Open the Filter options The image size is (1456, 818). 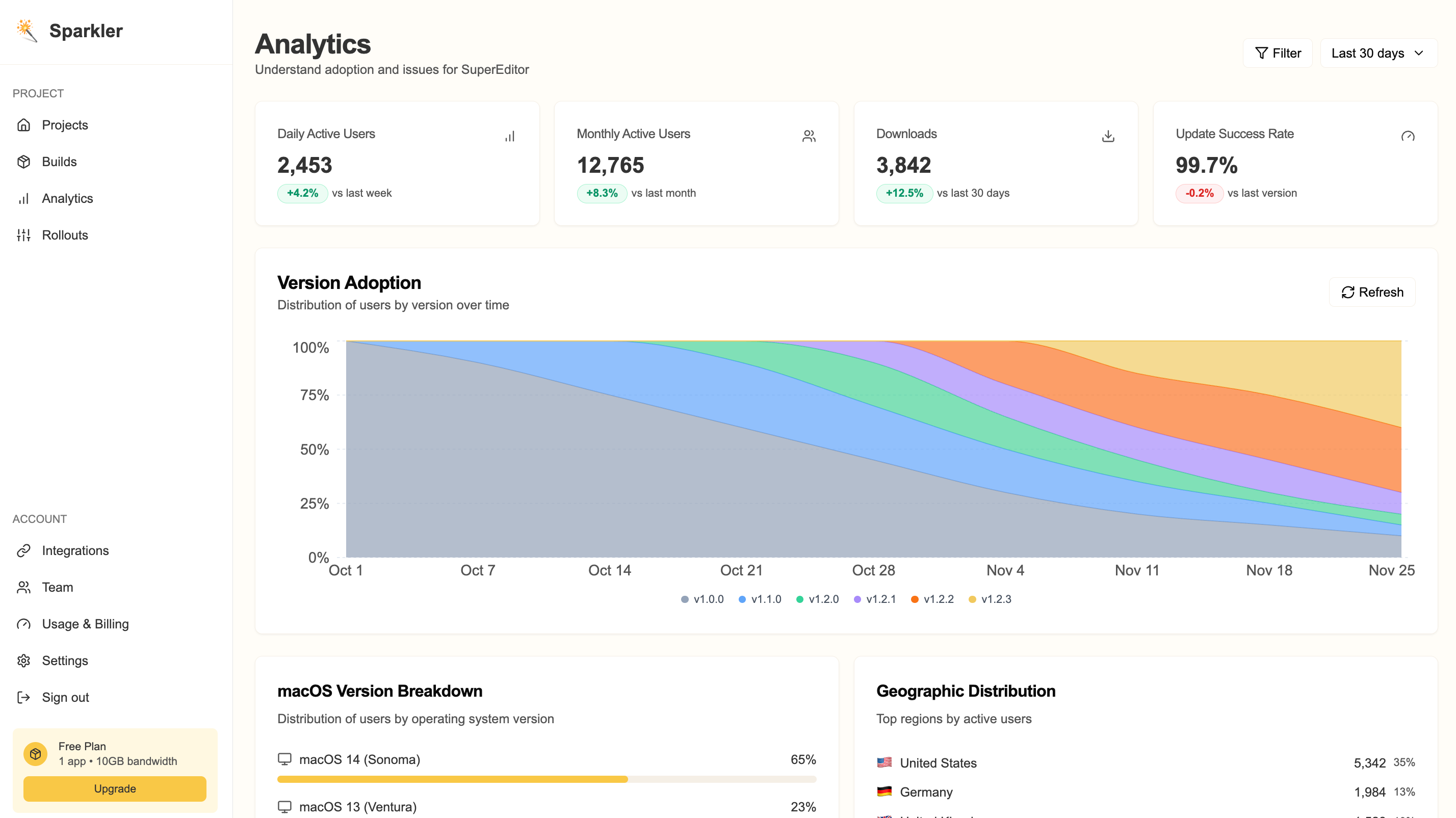(x=1278, y=52)
